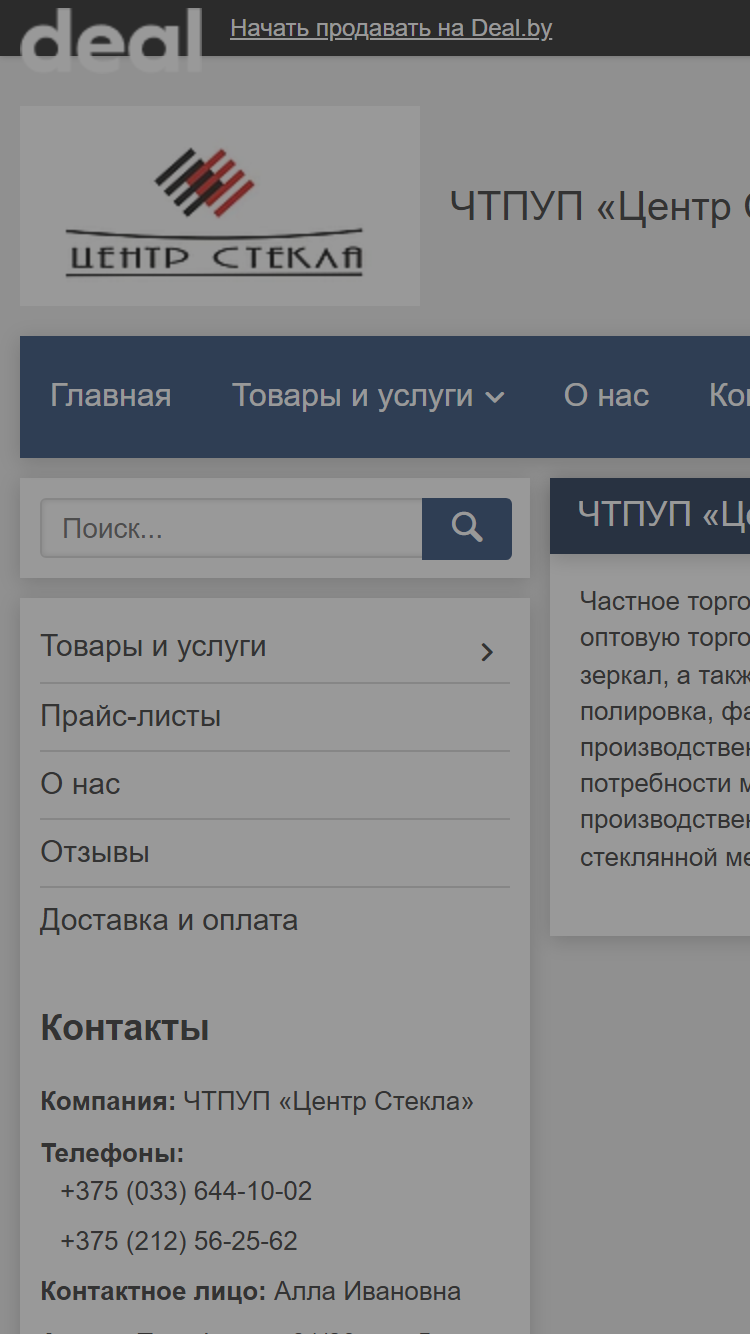Click the Deal logo in the top bar
This screenshot has width=750, height=1334.
tap(111, 40)
